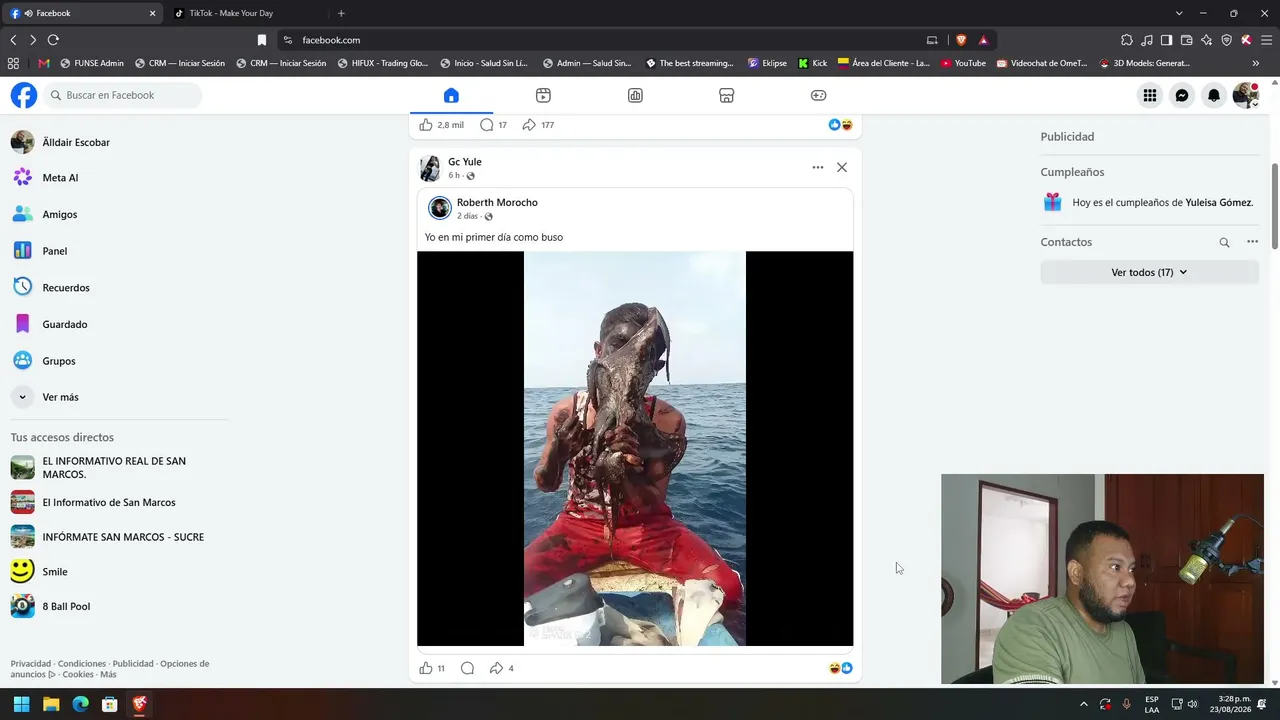Focus the Buscar en Facebook search field
Screen dimensions: 1280x720
pyautogui.click(x=123, y=95)
